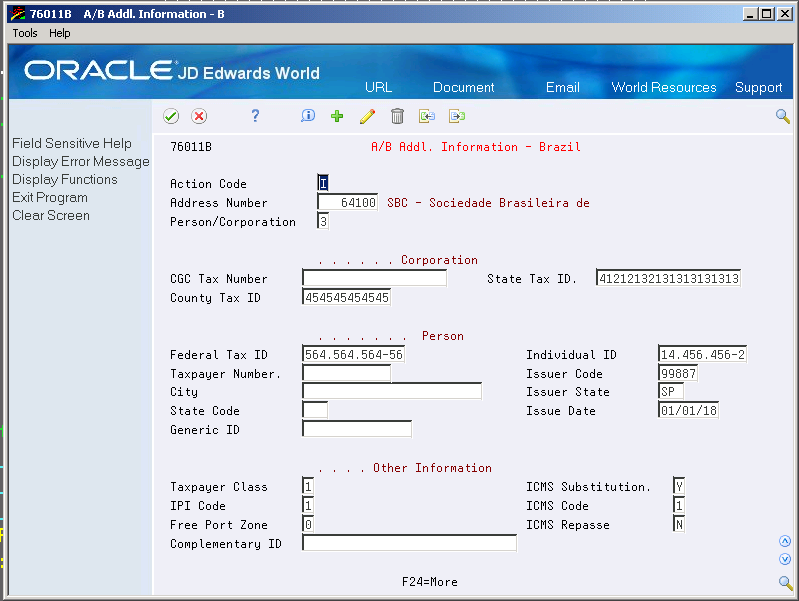This screenshot has height=601, width=799.
Task: Click the Inquire info bubble icon
Action: tap(308, 116)
